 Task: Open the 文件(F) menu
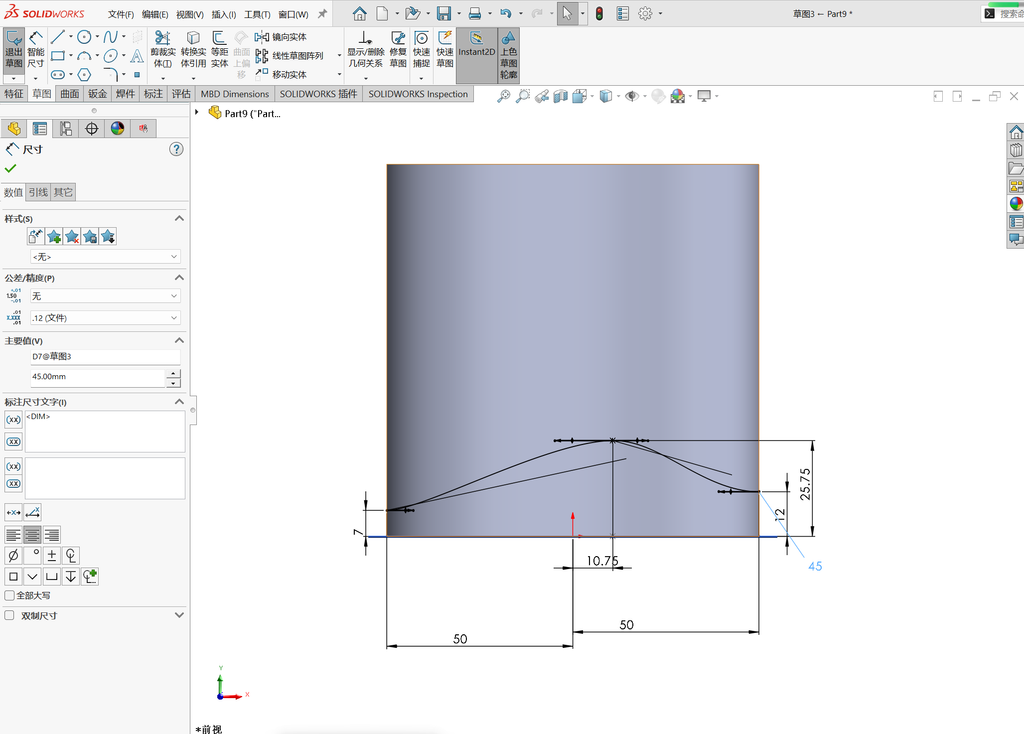120,14
